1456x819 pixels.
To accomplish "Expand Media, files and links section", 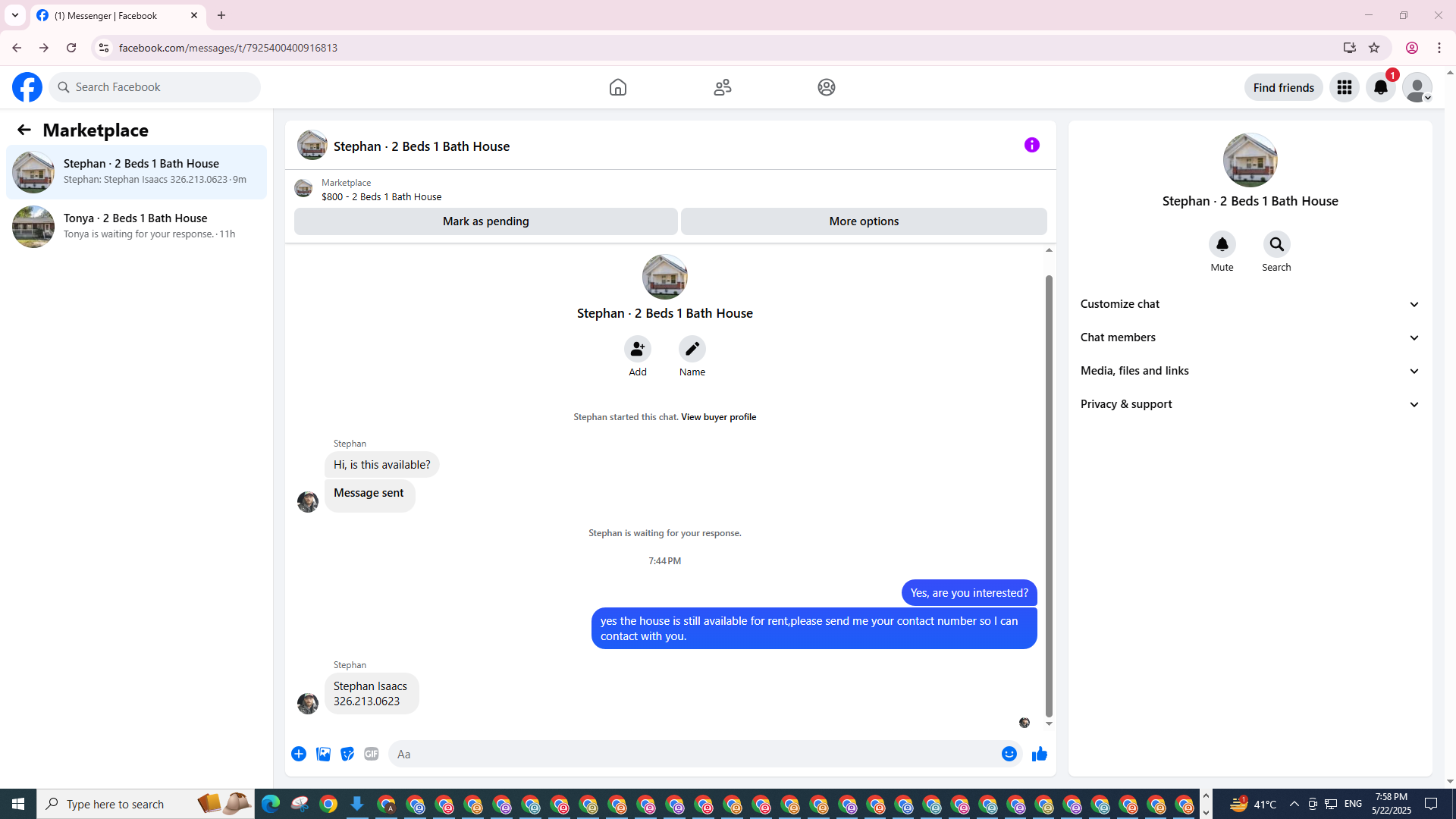I will [x=1250, y=371].
